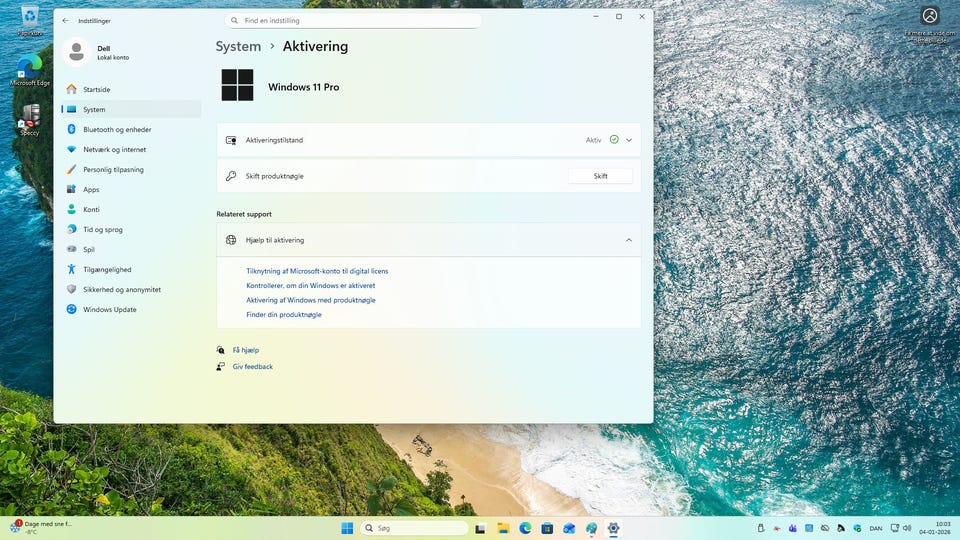960x540 pixels.
Task: Select Apps in the settings sidebar
Action: pyautogui.click(x=91, y=189)
